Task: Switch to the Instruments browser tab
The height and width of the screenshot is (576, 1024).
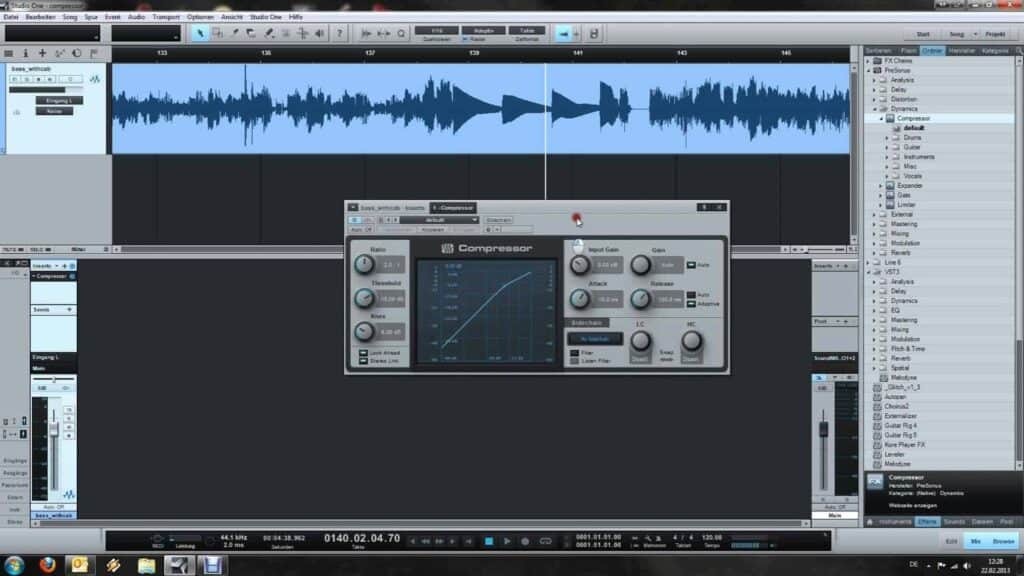Action: click(895, 522)
